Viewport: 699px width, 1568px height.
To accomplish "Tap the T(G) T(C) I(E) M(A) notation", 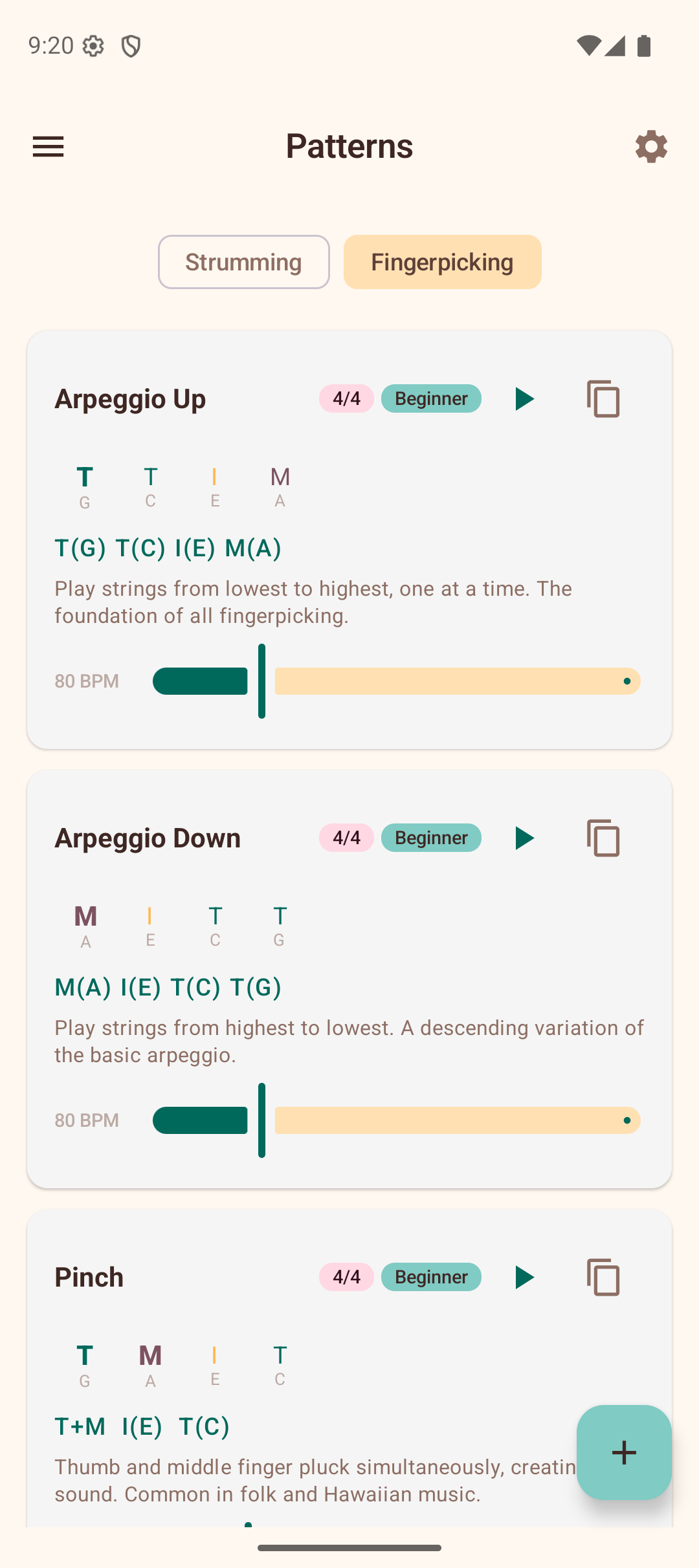I will point(168,547).
